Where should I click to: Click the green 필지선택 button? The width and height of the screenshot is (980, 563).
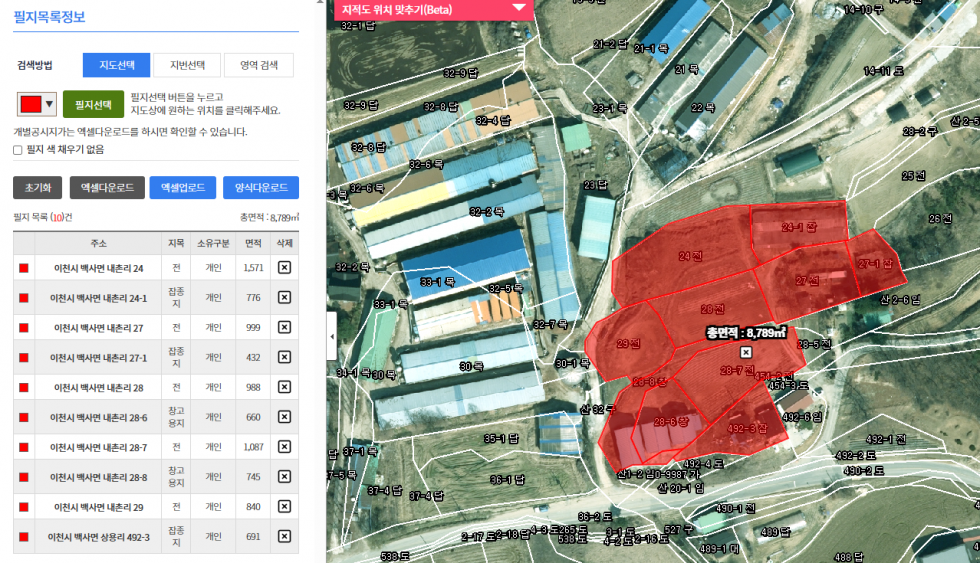tap(93, 104)
